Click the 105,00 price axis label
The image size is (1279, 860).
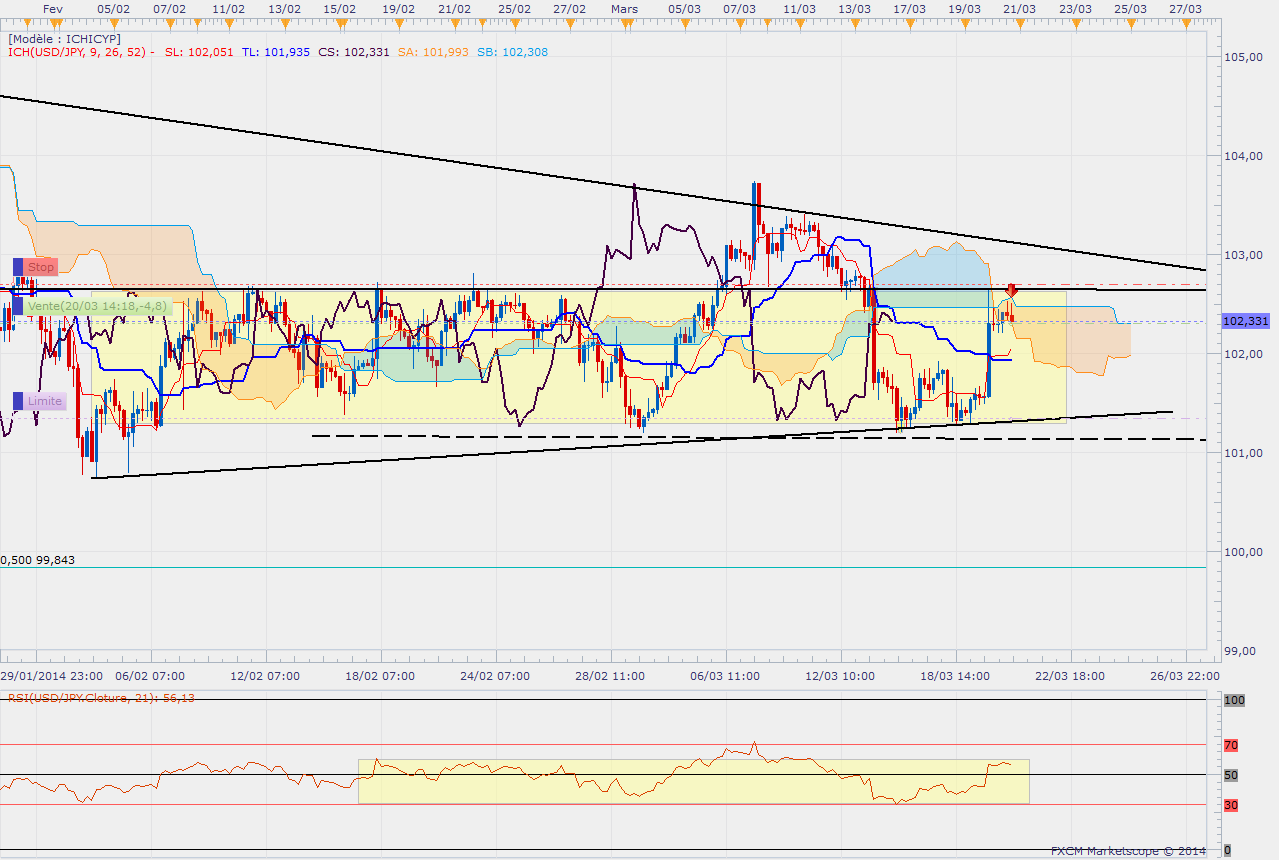[x=1241, y=57]
